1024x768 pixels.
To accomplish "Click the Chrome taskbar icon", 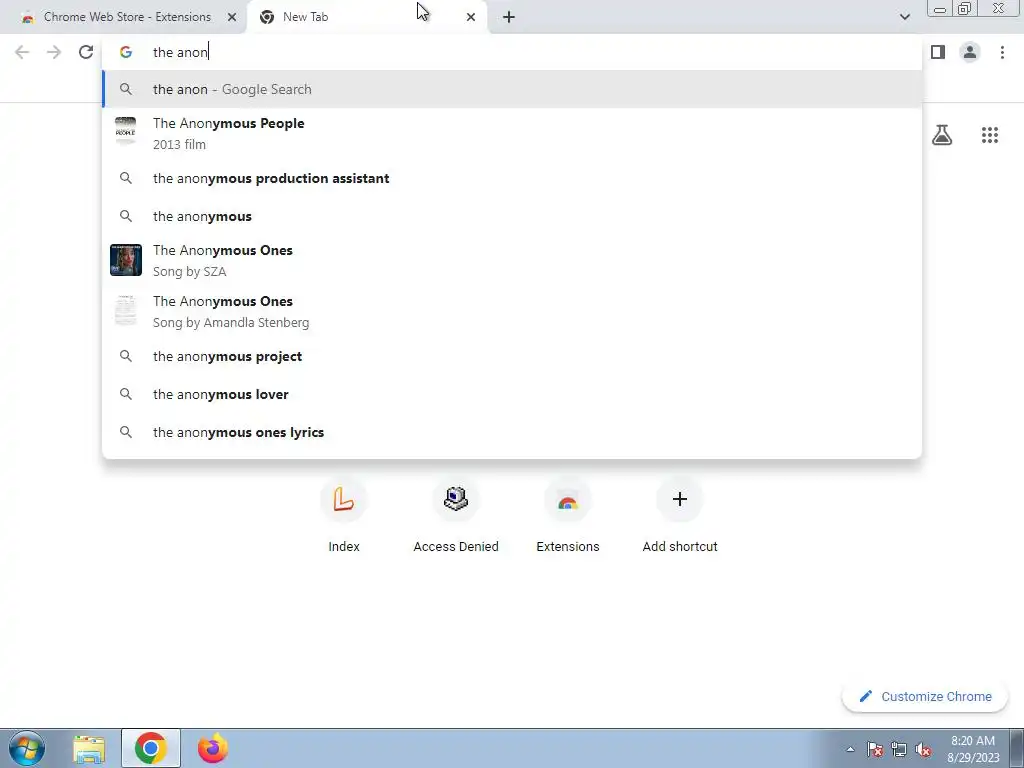I will tap(151, 748).
